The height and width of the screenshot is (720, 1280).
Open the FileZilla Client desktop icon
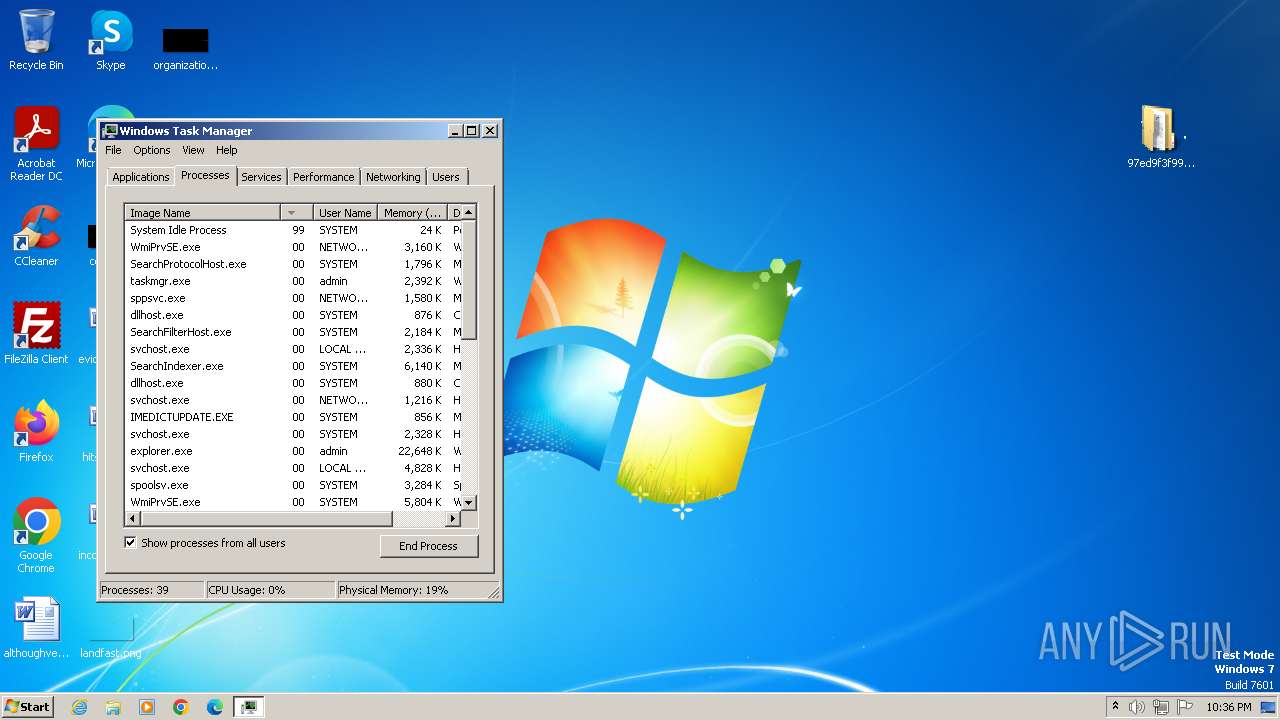click(36, 333)
